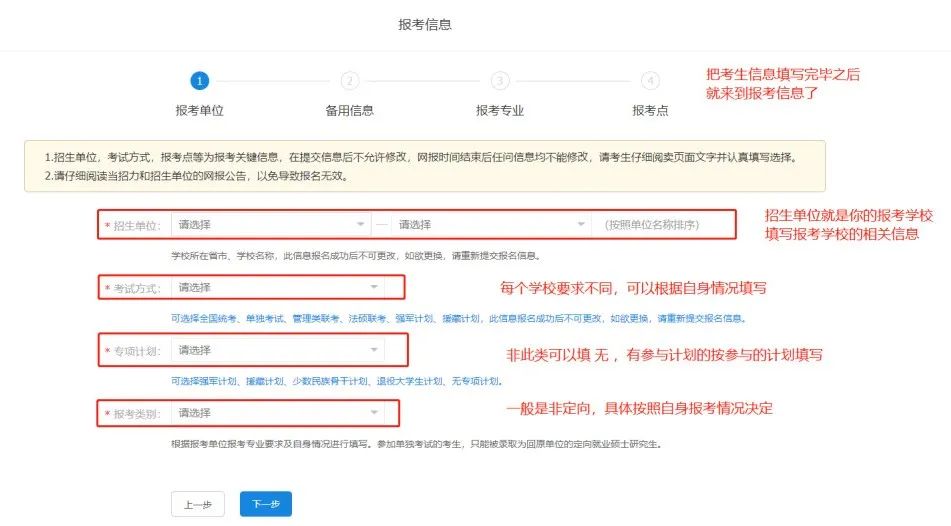Screen dimensions: 951x526
Task: Click the 报考信息 page title
Action: click(x=425, y=24)
